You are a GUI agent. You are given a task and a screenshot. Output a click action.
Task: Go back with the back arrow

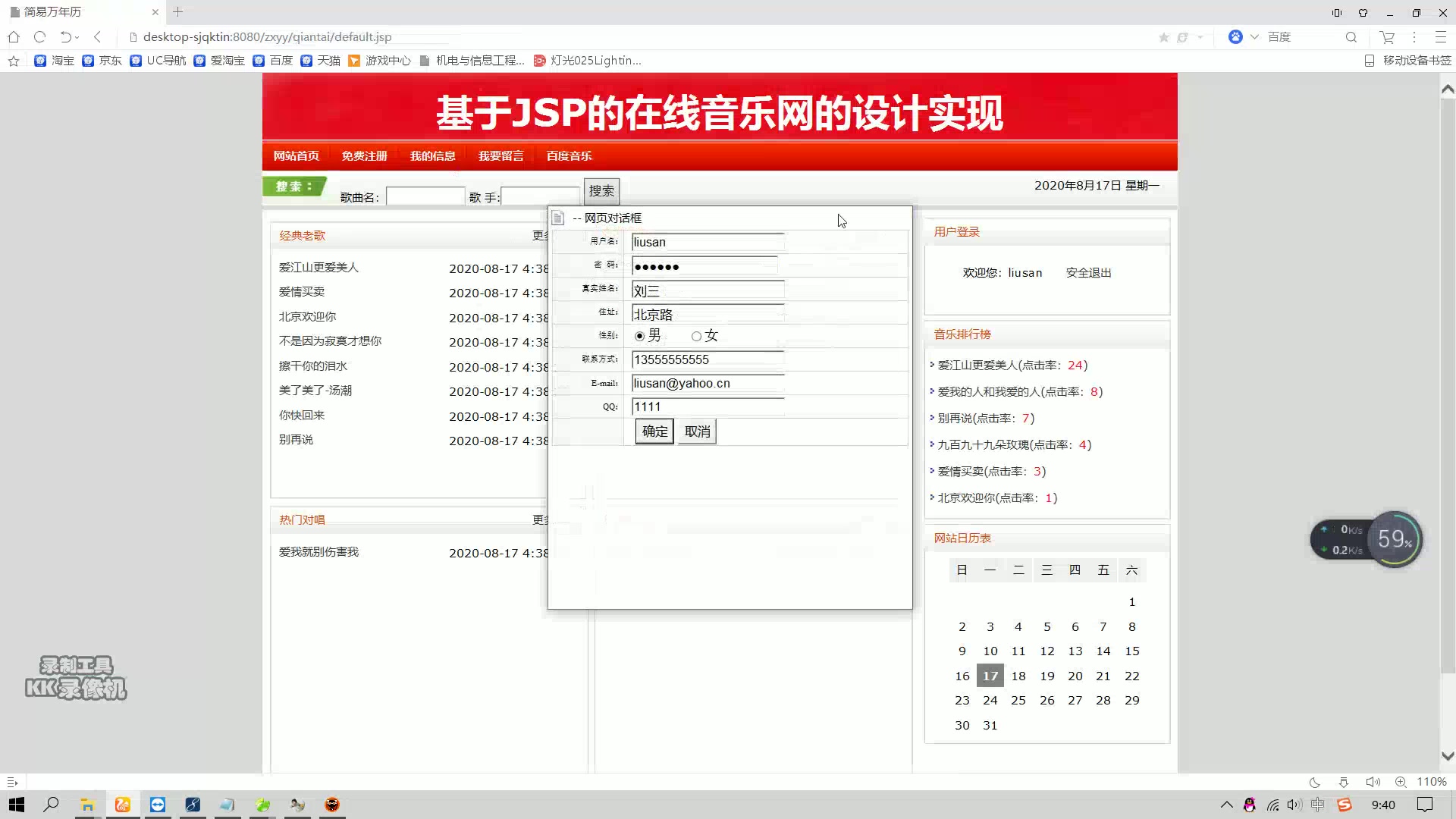click(x=97, y=36)
